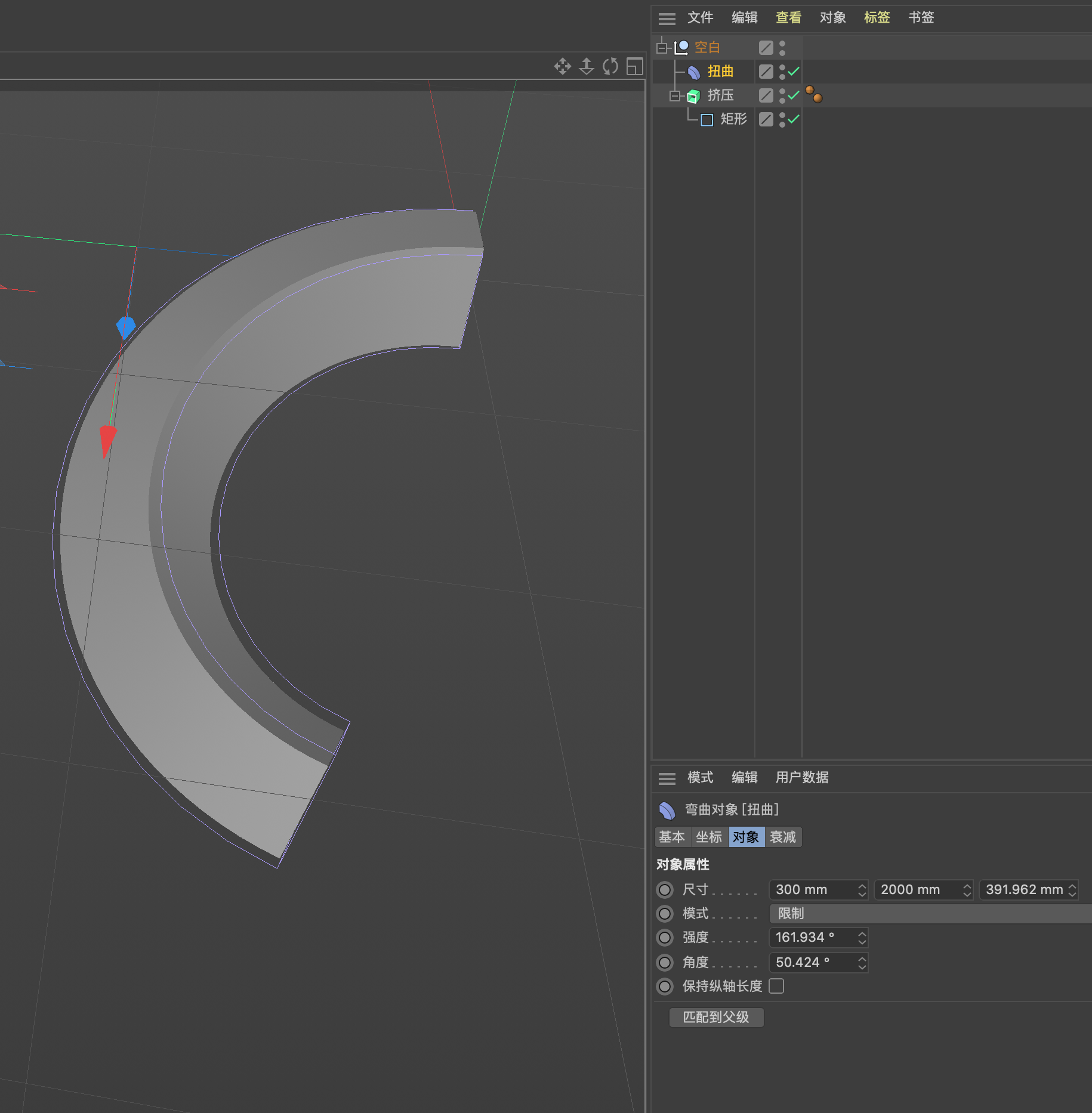This screenshot has width=1092, height=1113.
Task: Toggle the active viewport layout icon
Action: pos(635,66)
